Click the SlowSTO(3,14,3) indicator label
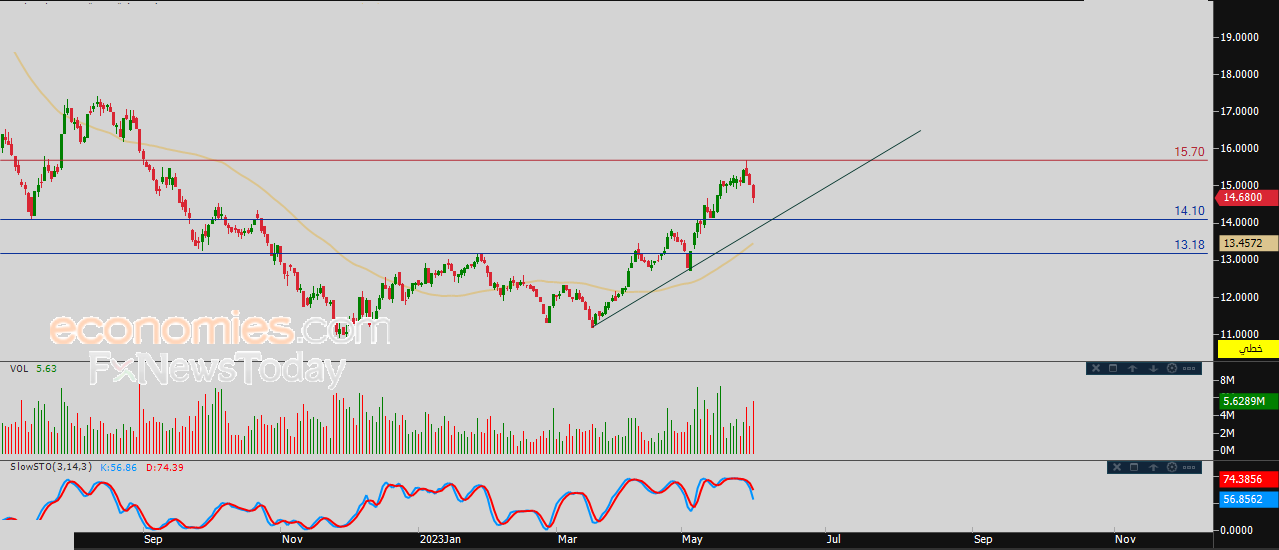This screenshot has width=1279, height=550. (51, 467)
